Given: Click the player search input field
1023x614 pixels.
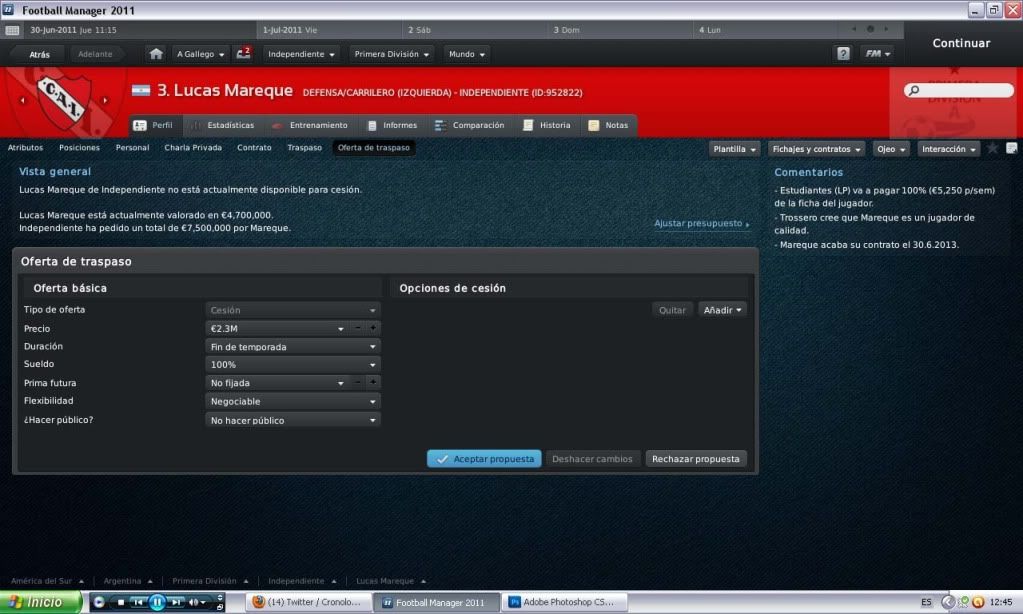Looking at the screenshot, I should tap(959, 90).
